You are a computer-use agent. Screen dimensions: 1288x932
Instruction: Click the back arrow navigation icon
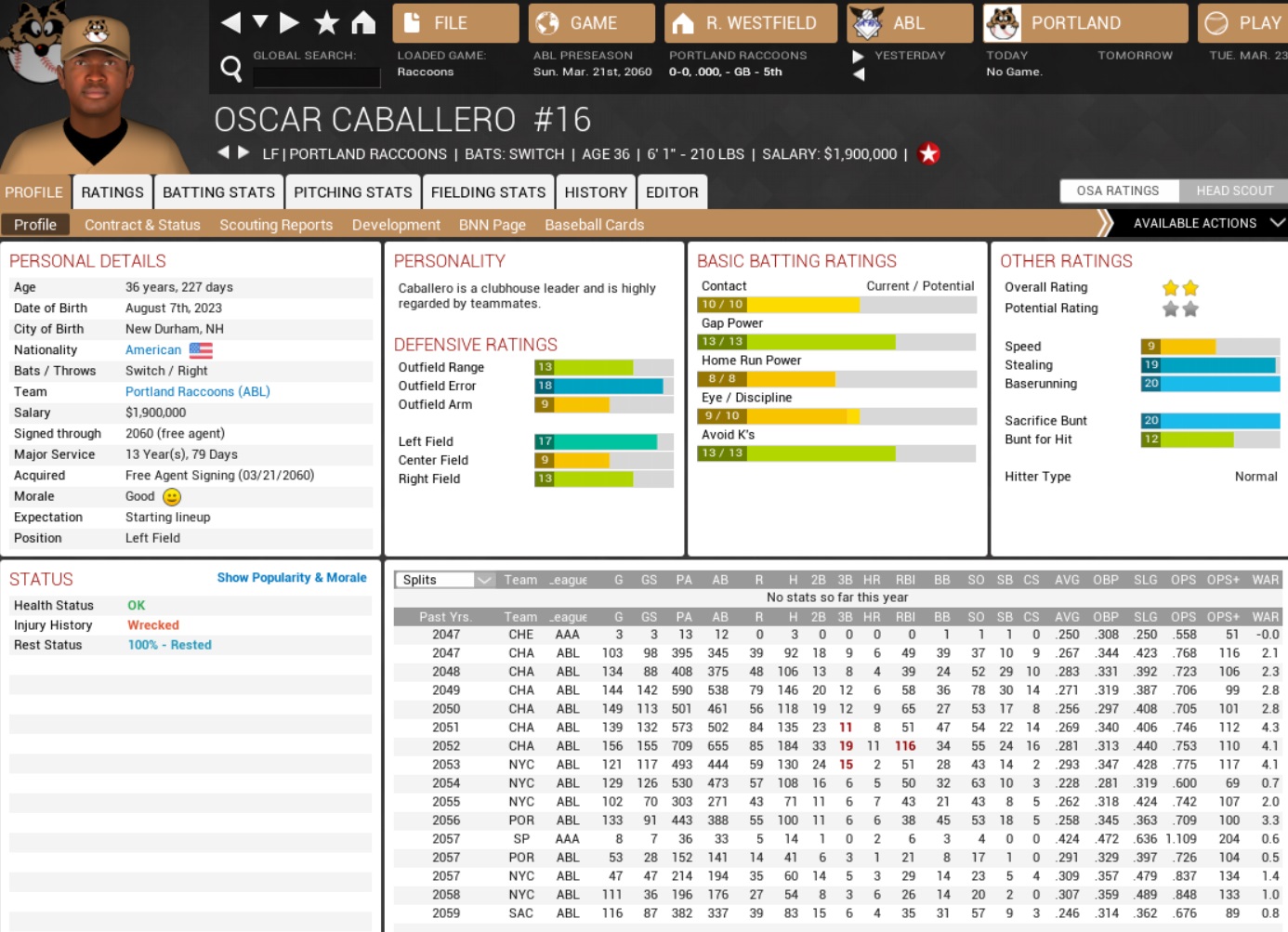[x=231, y=22]
